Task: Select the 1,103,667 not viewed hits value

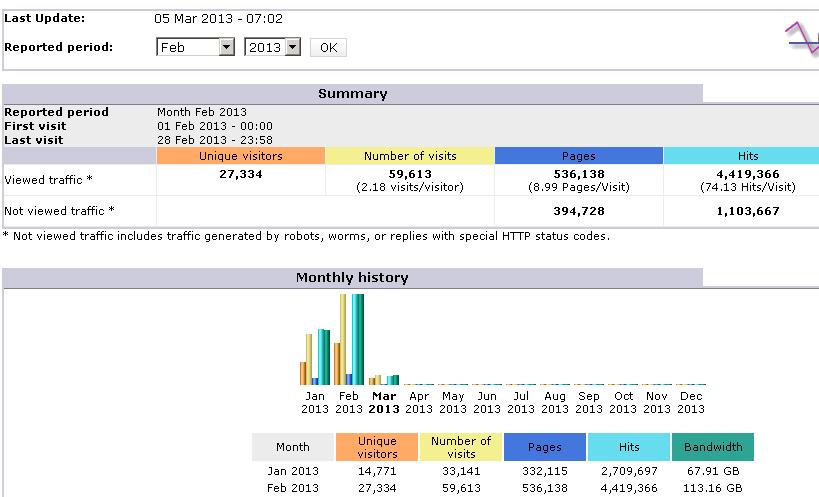Action: tap(747, 211)
